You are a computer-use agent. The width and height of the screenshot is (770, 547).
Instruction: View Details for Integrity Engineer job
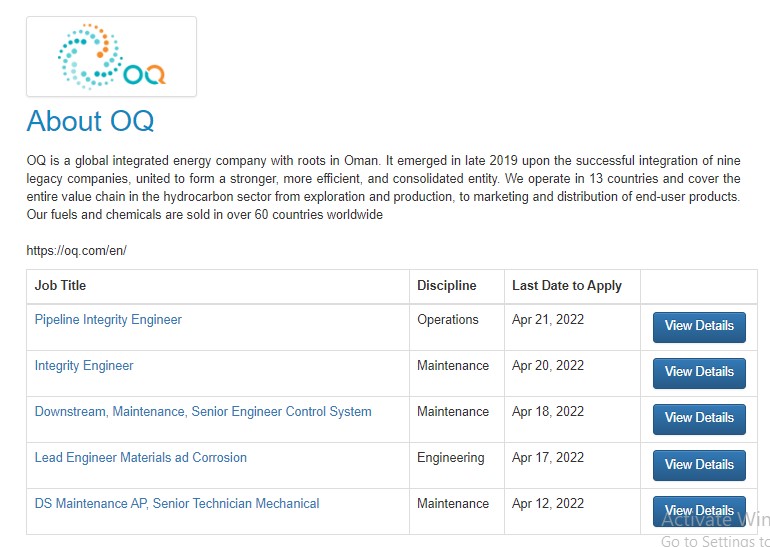click(x=699, y=373)
